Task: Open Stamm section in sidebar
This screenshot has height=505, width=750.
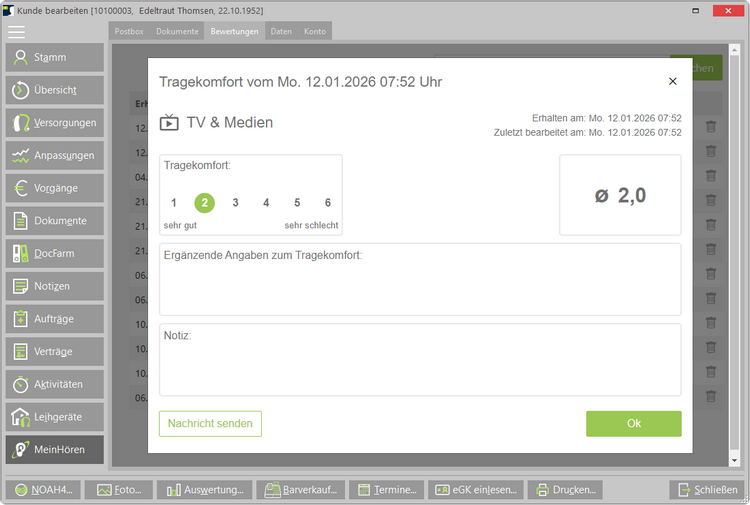Action: [55, 57]
